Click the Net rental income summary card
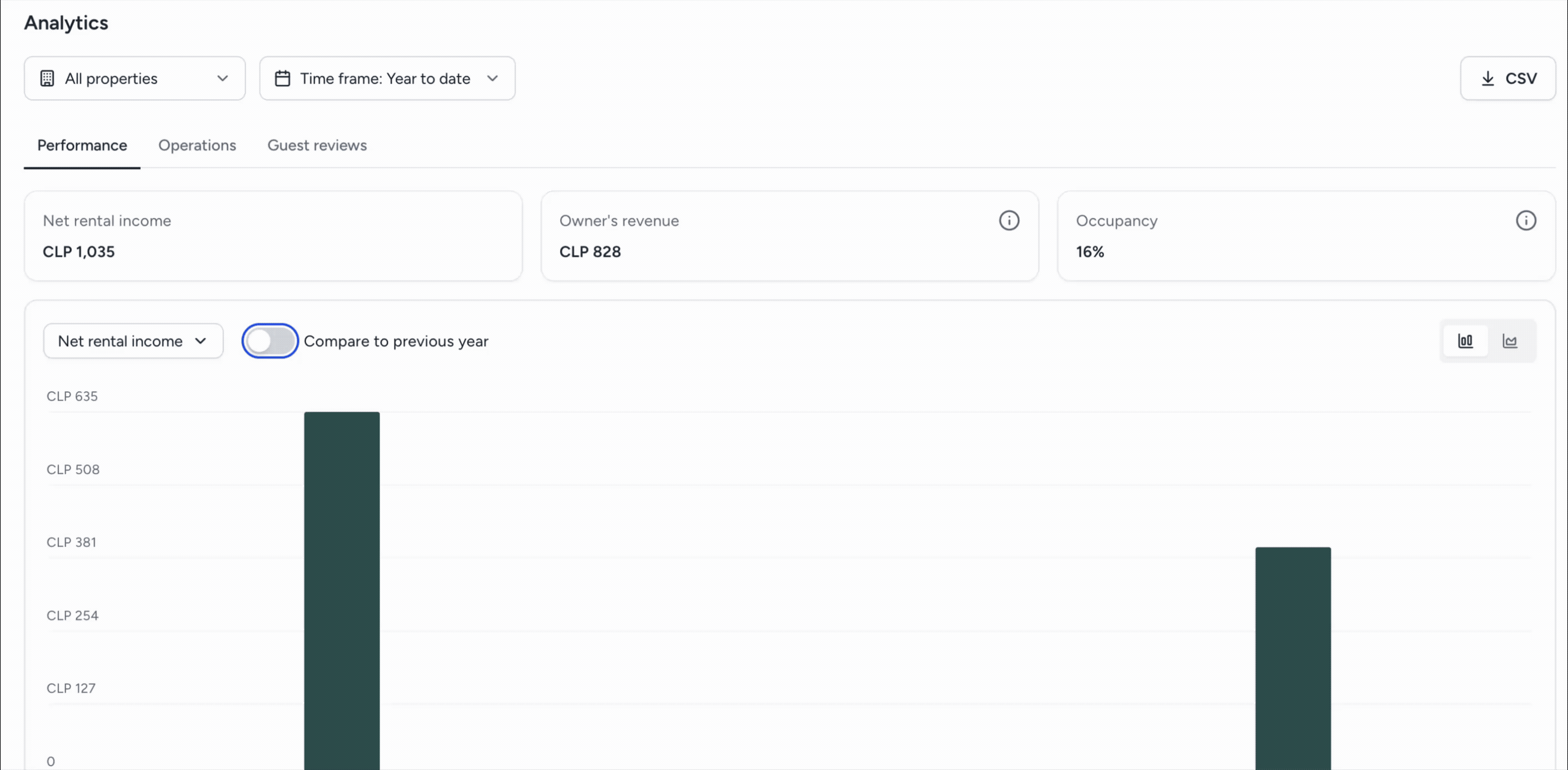The image size is (1568, 770). [273, 236]
